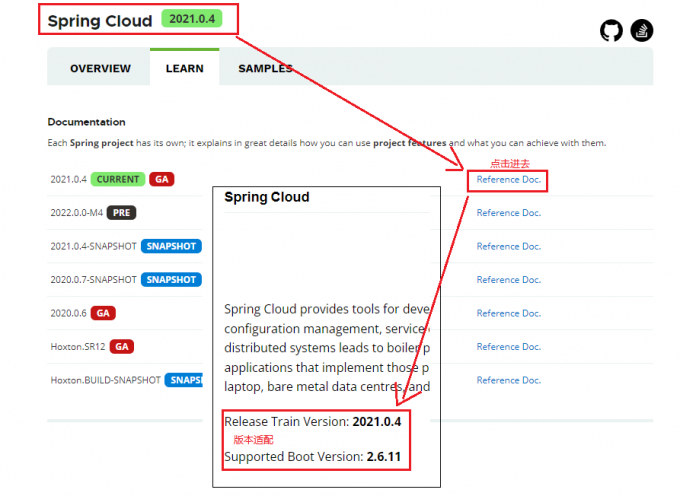Open Reference Doc. for 2020.0.6
This screenshot has width=680, height=496.
coord(509,313)
